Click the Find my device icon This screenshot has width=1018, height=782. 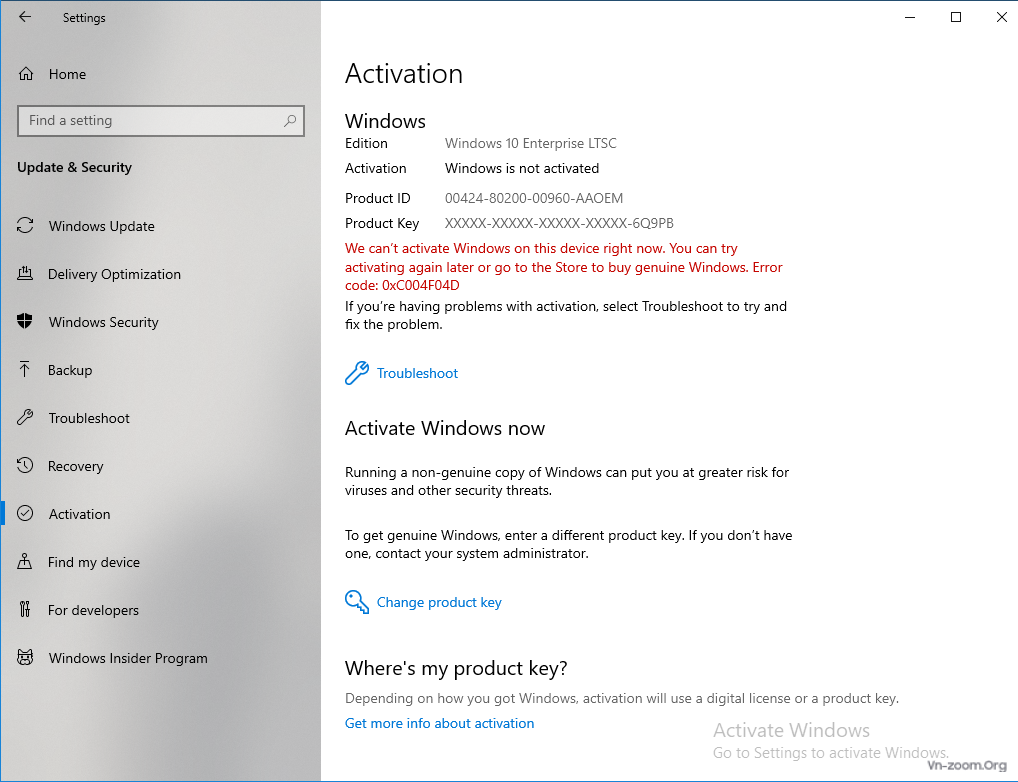click(x=25, y=562)
